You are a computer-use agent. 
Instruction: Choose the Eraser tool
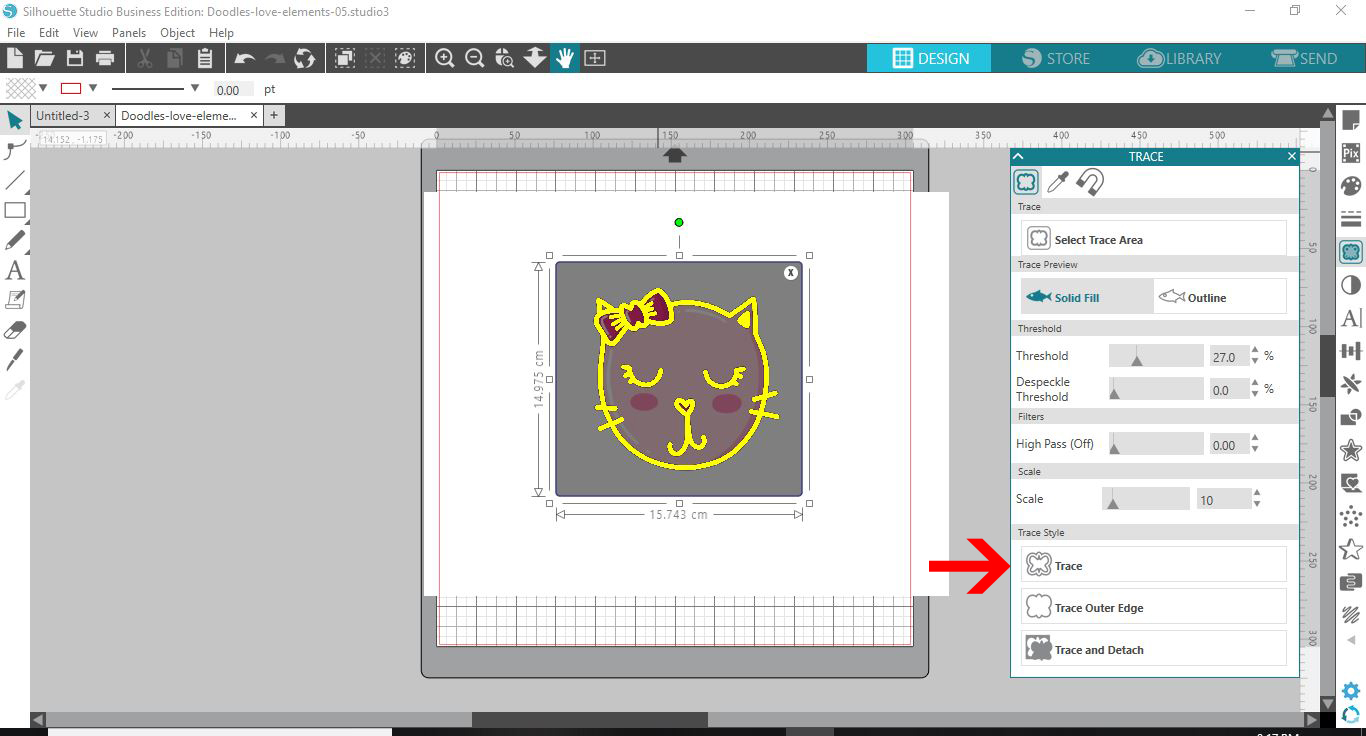[14, 330]
